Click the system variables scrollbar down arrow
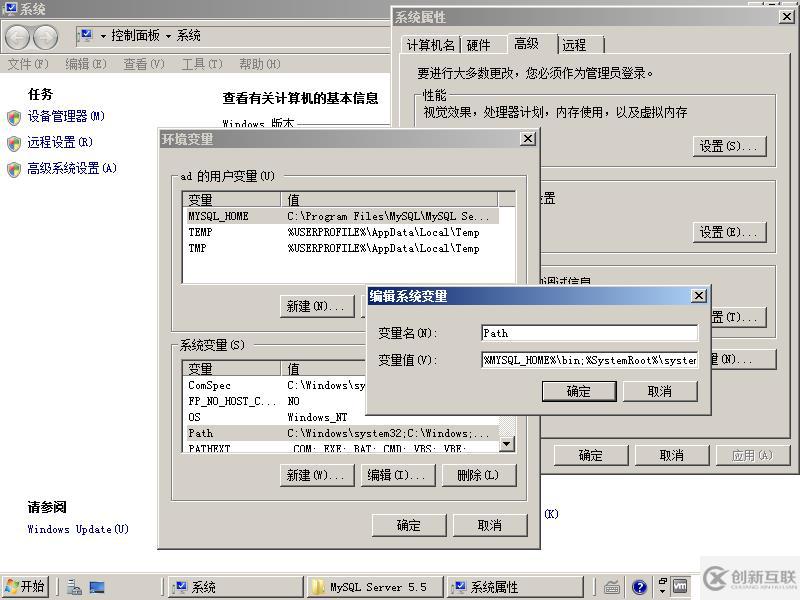This screenshot has width=800, height=600. [x=506, y=443]
